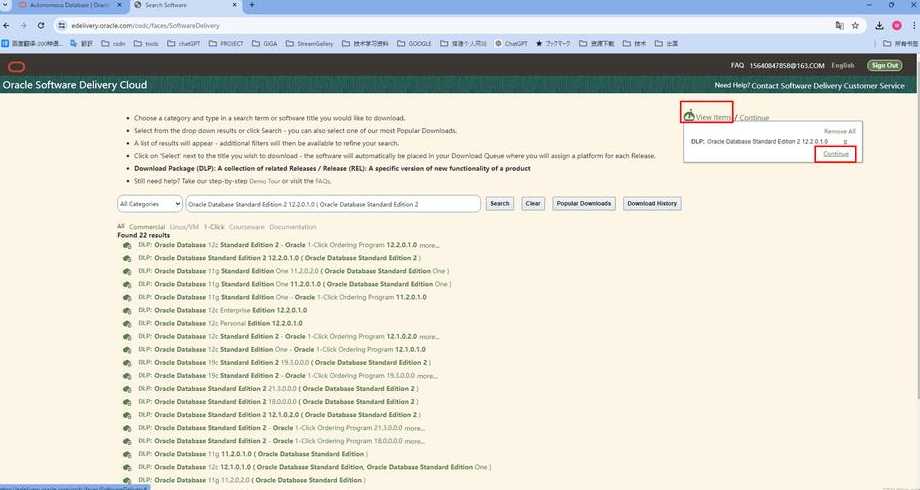Click Continue next to View Items

click(x=754, y=118)
